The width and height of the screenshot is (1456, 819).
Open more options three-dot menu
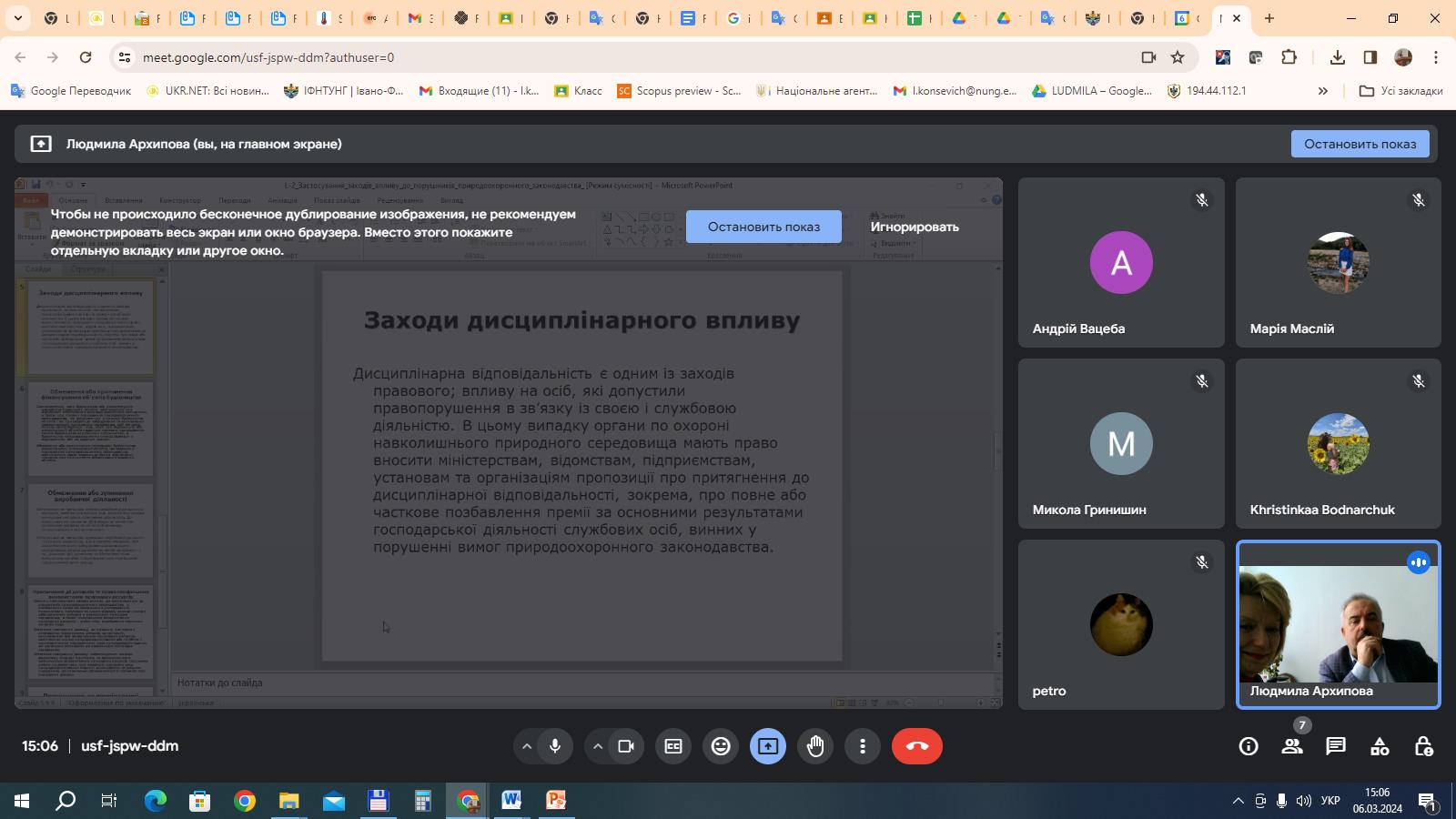pyautogui.click(x=862, y=745)
